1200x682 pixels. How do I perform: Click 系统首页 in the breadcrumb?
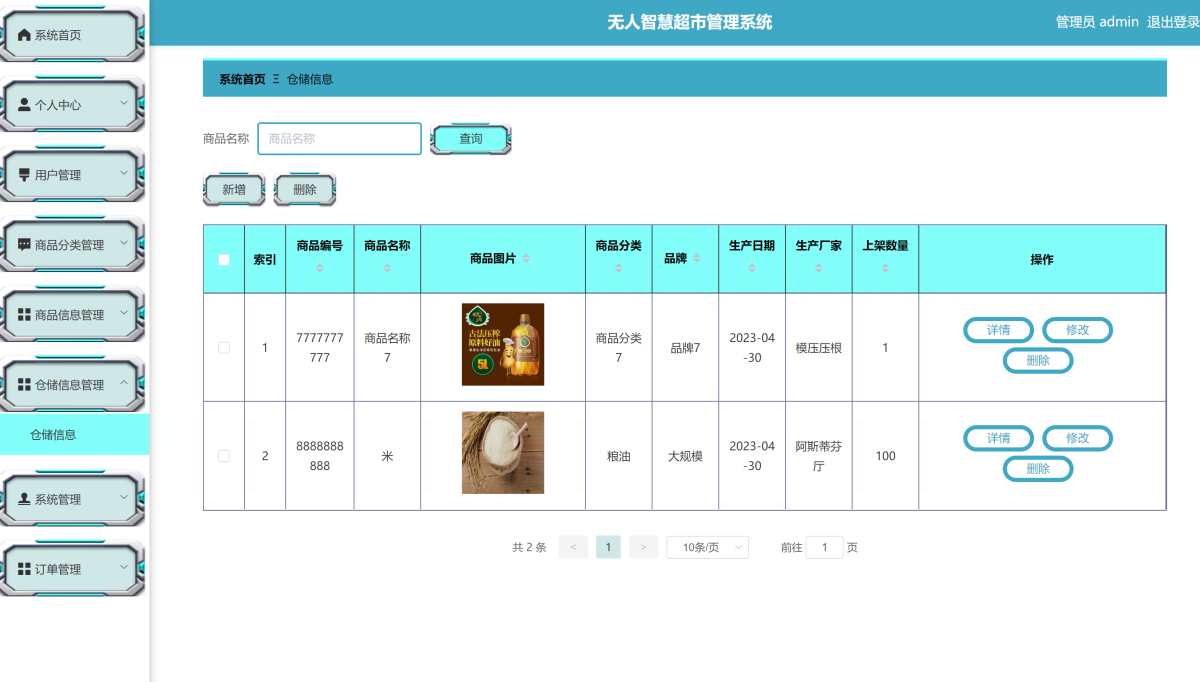tap(242, 79)
